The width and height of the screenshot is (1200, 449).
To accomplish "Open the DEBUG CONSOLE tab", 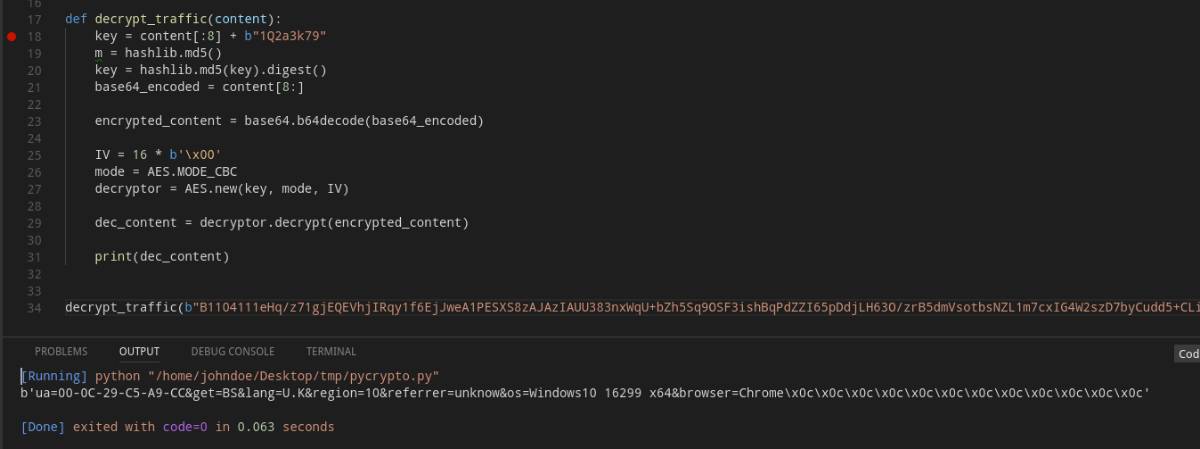I will (x=232, y=352).
